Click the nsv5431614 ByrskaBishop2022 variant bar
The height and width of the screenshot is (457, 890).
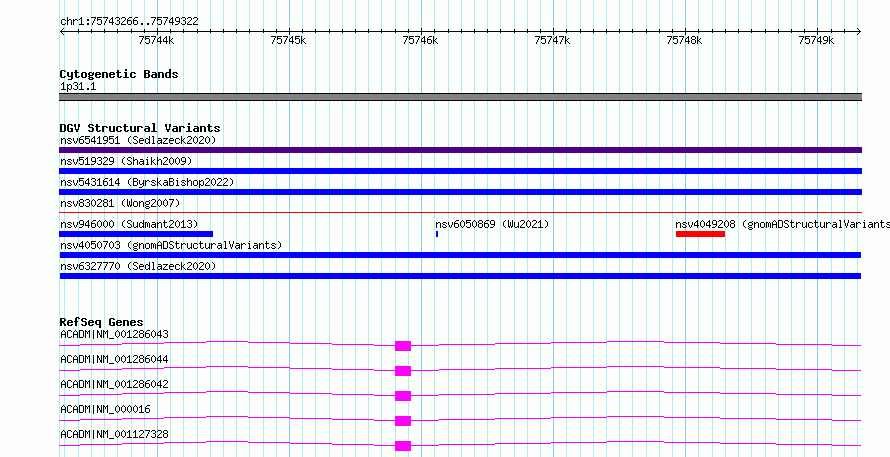[x=460, y=192]
